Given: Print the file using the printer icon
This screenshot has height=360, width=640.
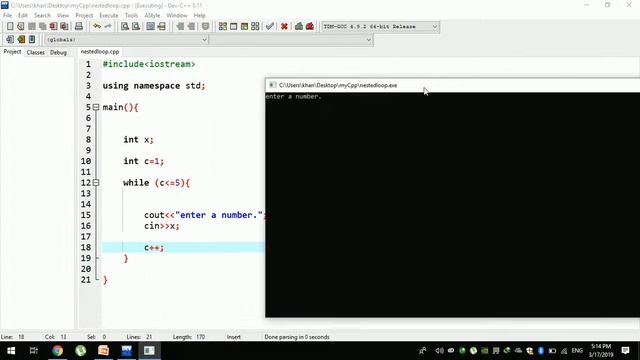Looking at the screenshot, I should tap(79, 27).
